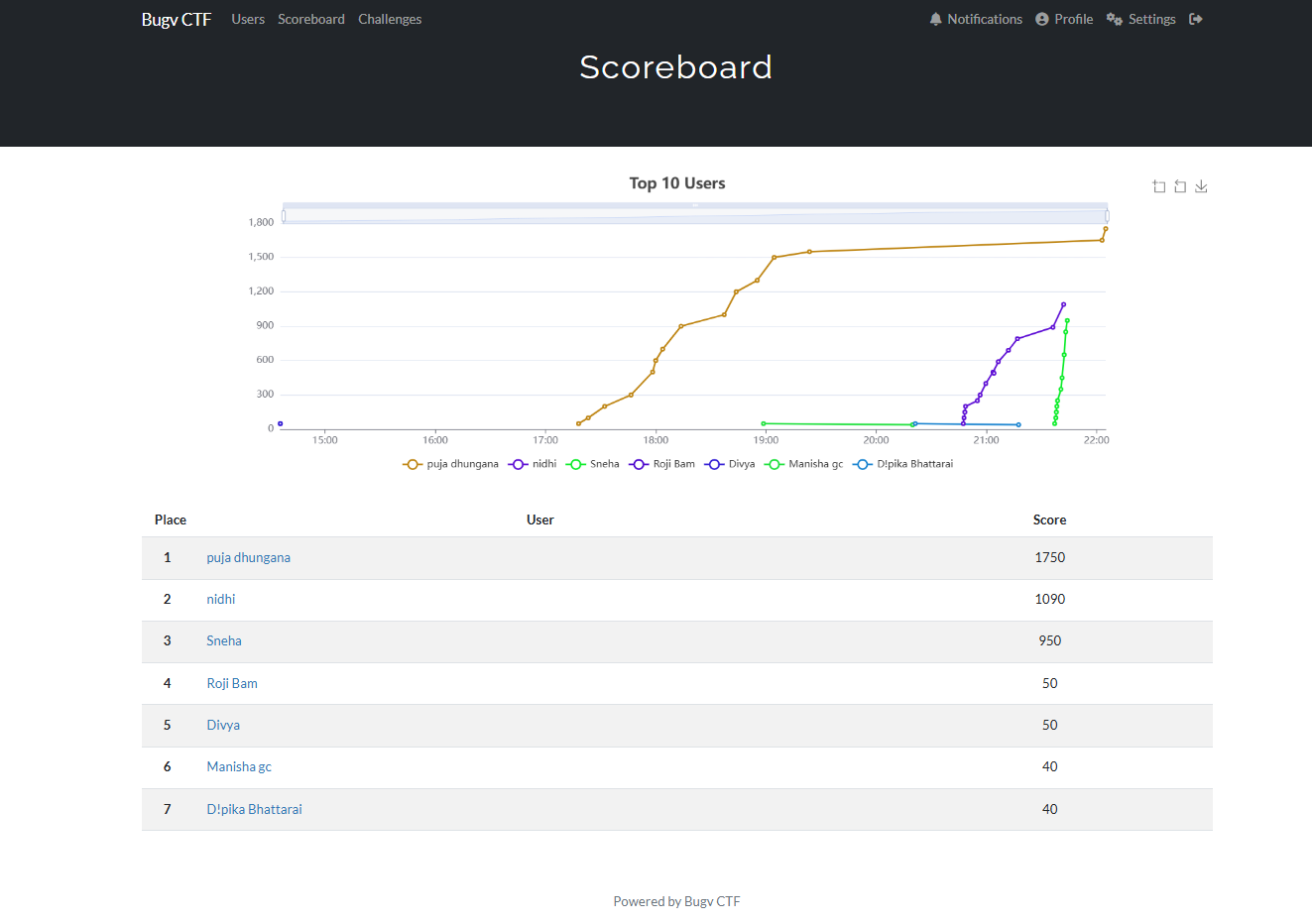
Task: Click the Profile user icon
Action: (x=1042, y=19)
